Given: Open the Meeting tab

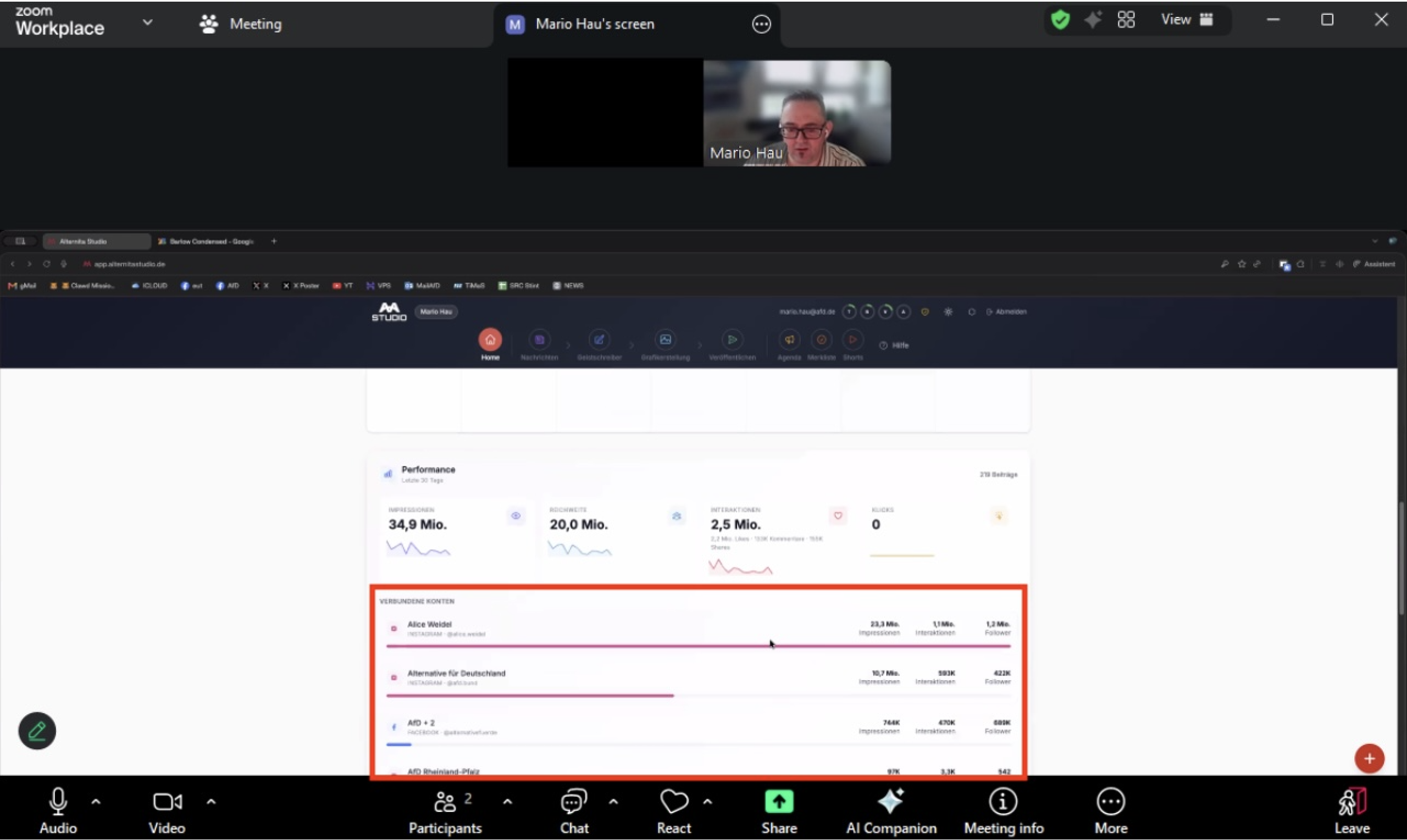Looking at the screenshot, I should (241, 24).
